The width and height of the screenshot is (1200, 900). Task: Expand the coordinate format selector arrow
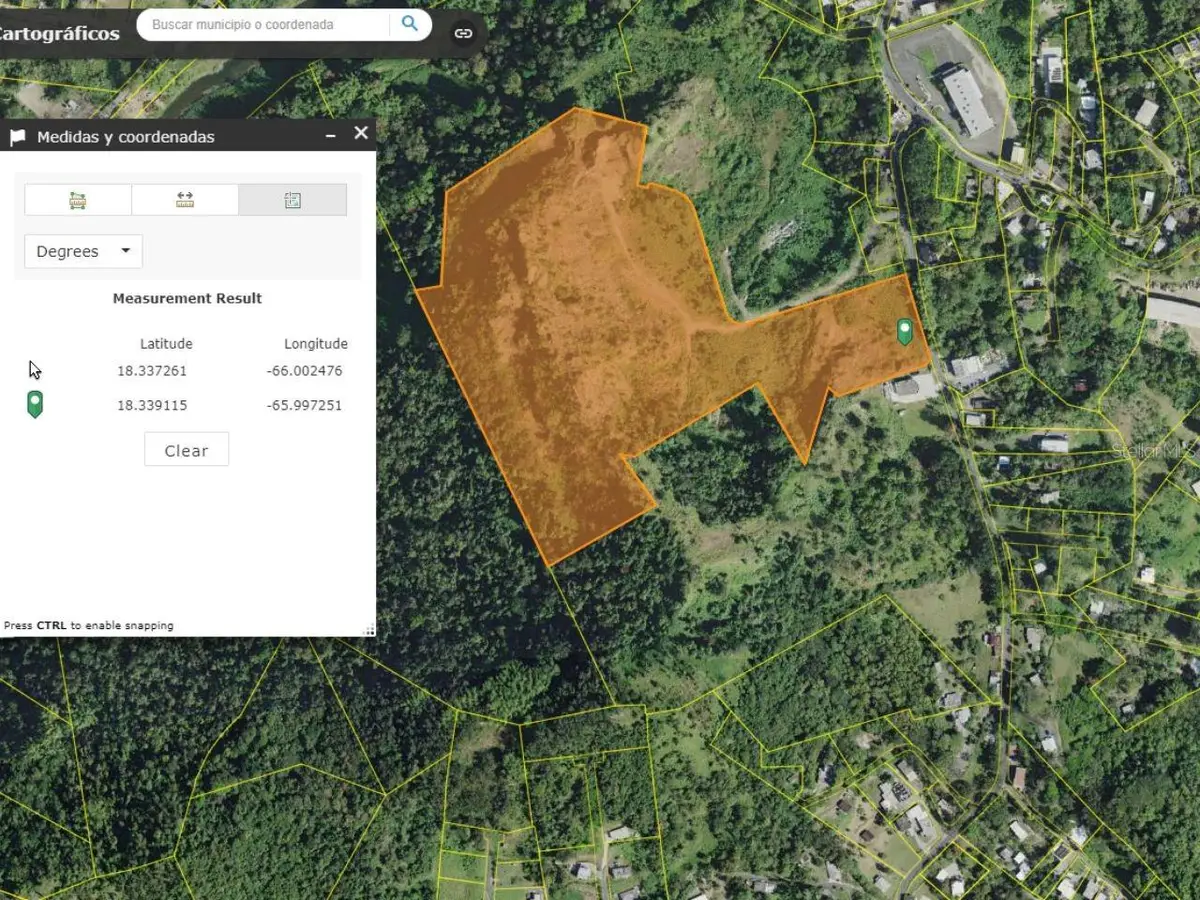pos(127,251)
